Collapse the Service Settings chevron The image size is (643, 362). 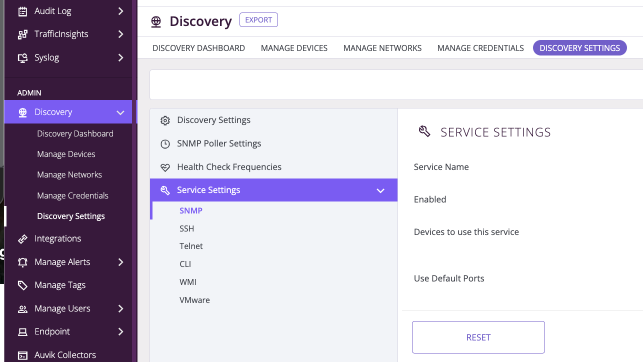point(381,191)
